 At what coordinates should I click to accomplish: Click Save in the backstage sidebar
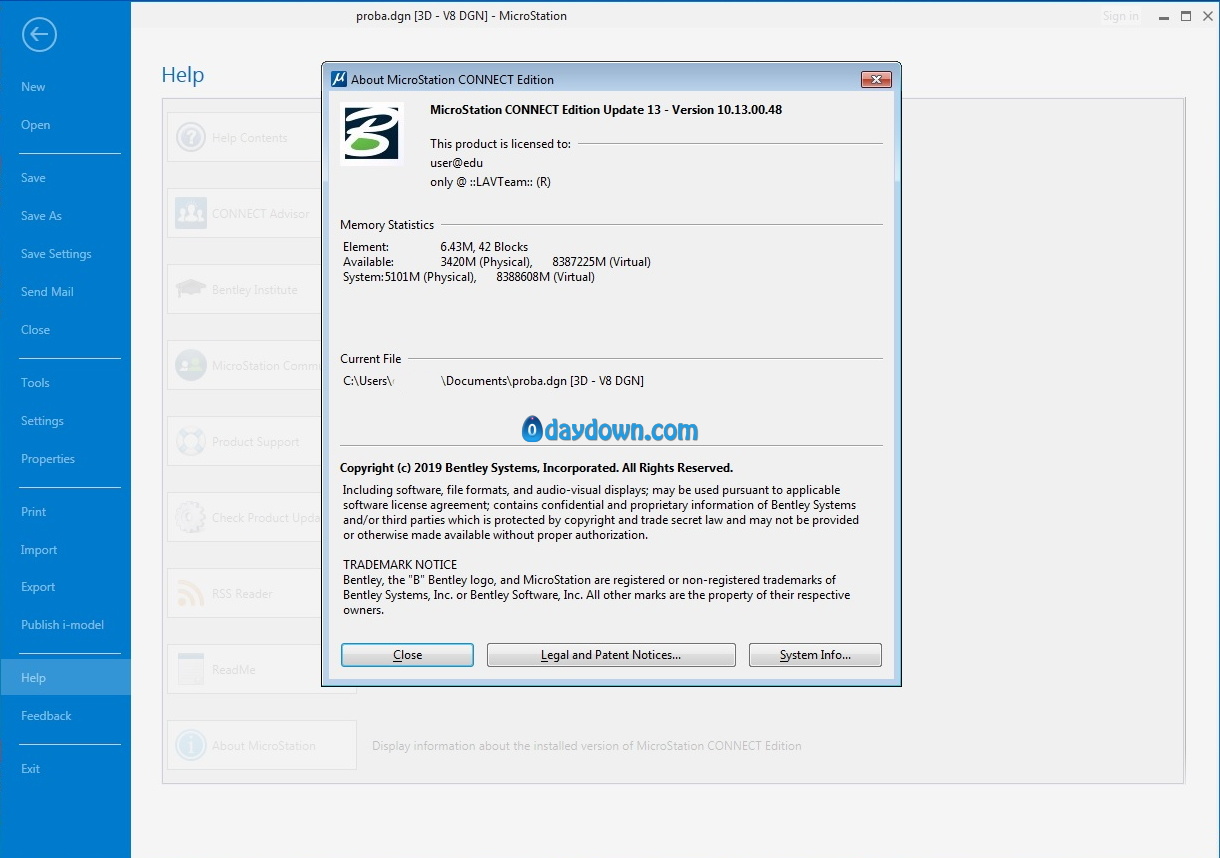[65, 178]
